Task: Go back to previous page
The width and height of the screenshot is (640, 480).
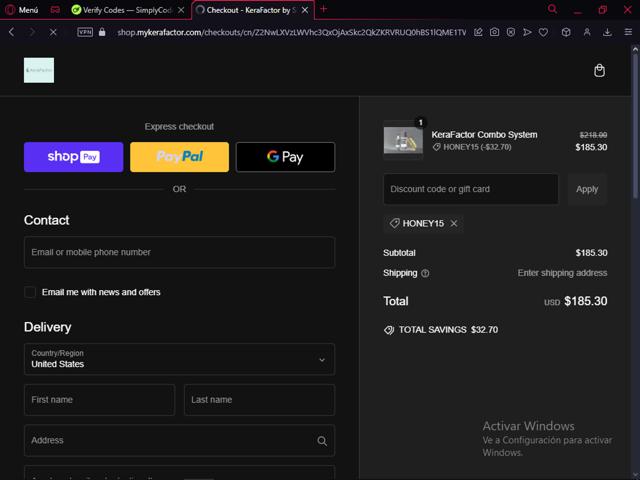Action: point(11,32)
